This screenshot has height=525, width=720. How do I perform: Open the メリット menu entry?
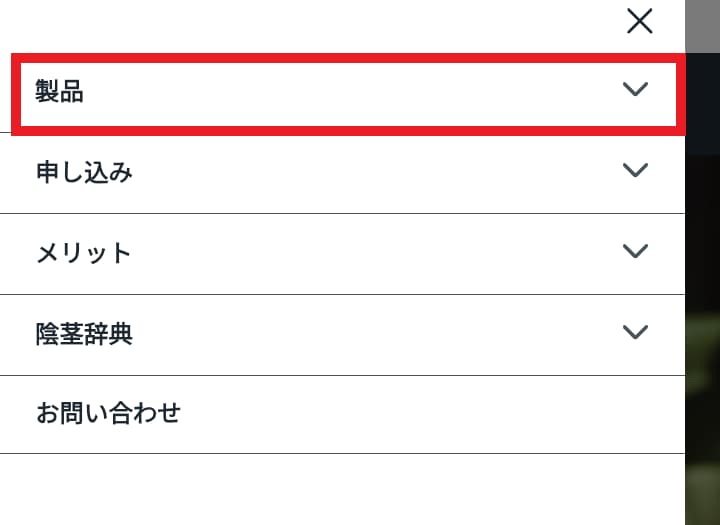(x=300, y=253)
